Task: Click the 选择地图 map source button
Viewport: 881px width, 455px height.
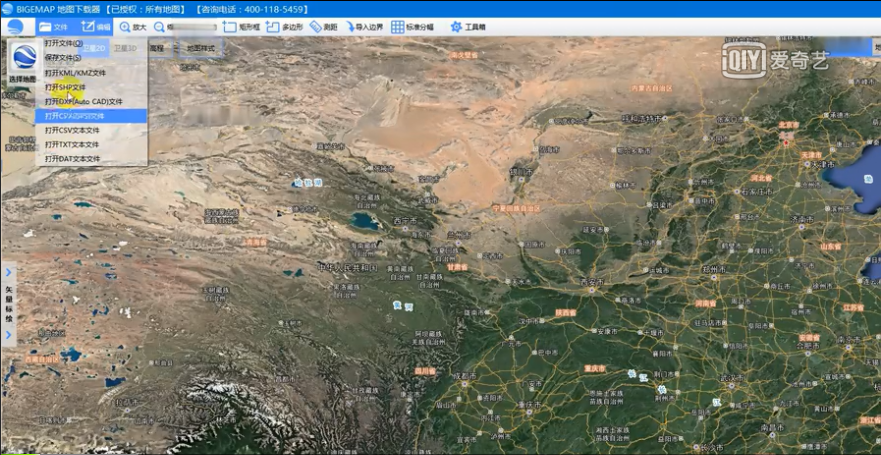Action: (x=22, y=63)
